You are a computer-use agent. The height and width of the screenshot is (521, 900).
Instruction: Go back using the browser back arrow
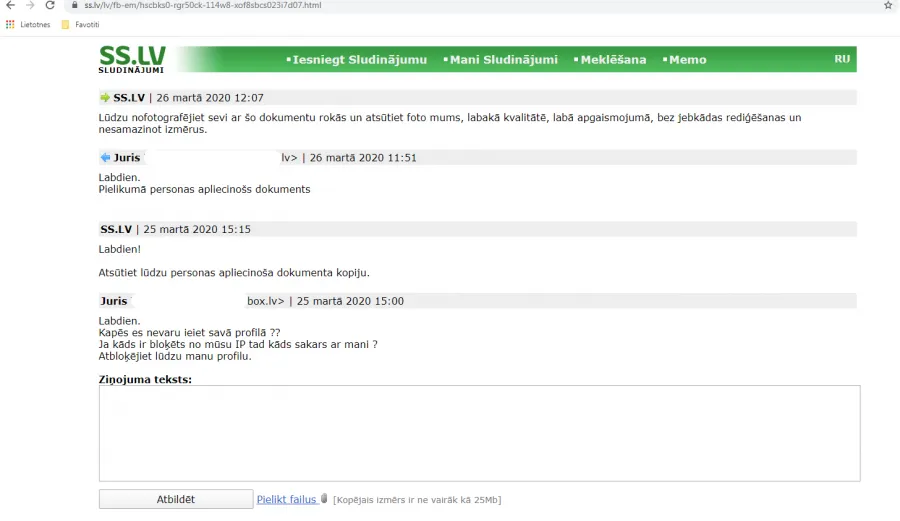tap(10, 5)
